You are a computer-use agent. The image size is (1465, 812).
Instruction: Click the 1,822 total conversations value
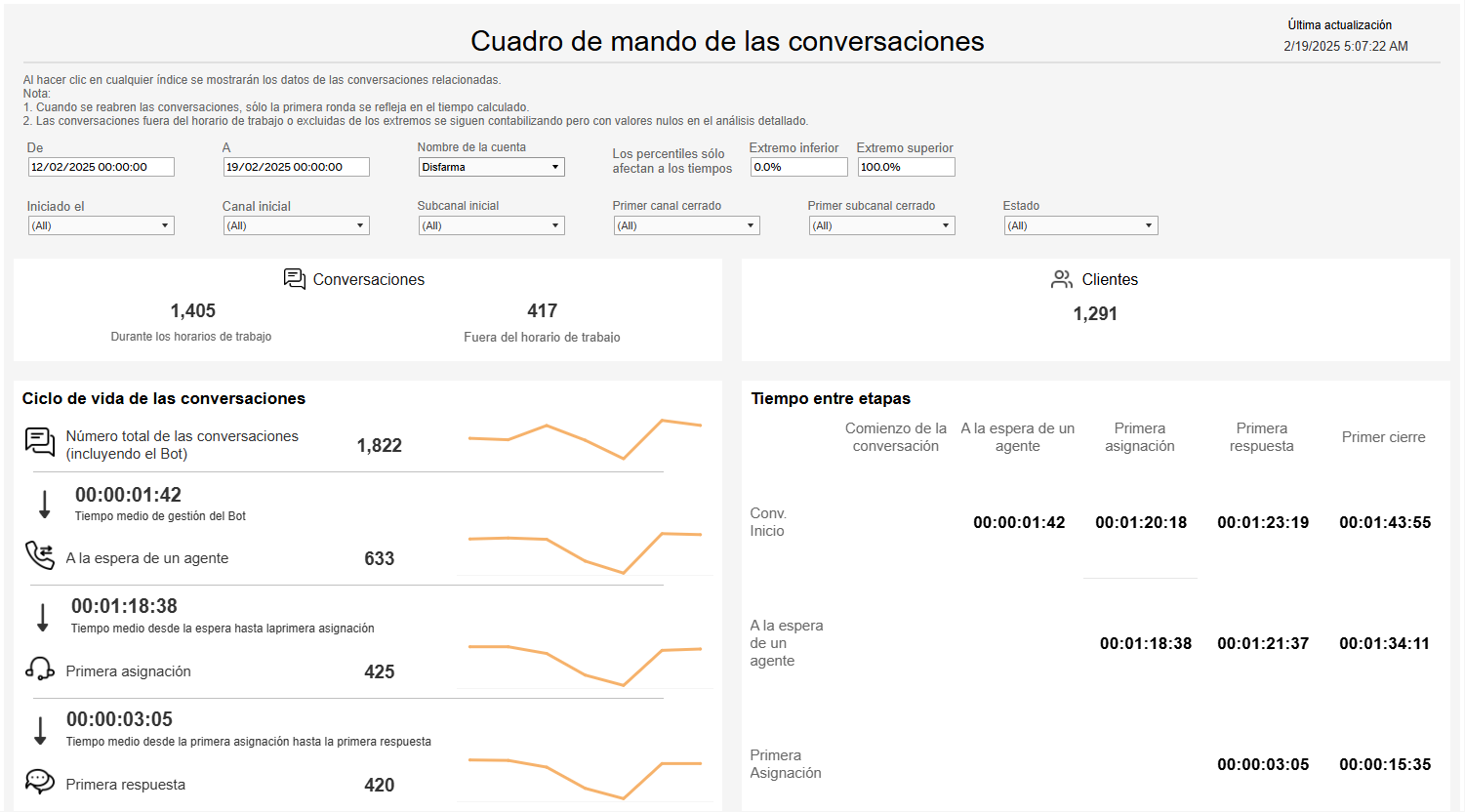(380, 446)
